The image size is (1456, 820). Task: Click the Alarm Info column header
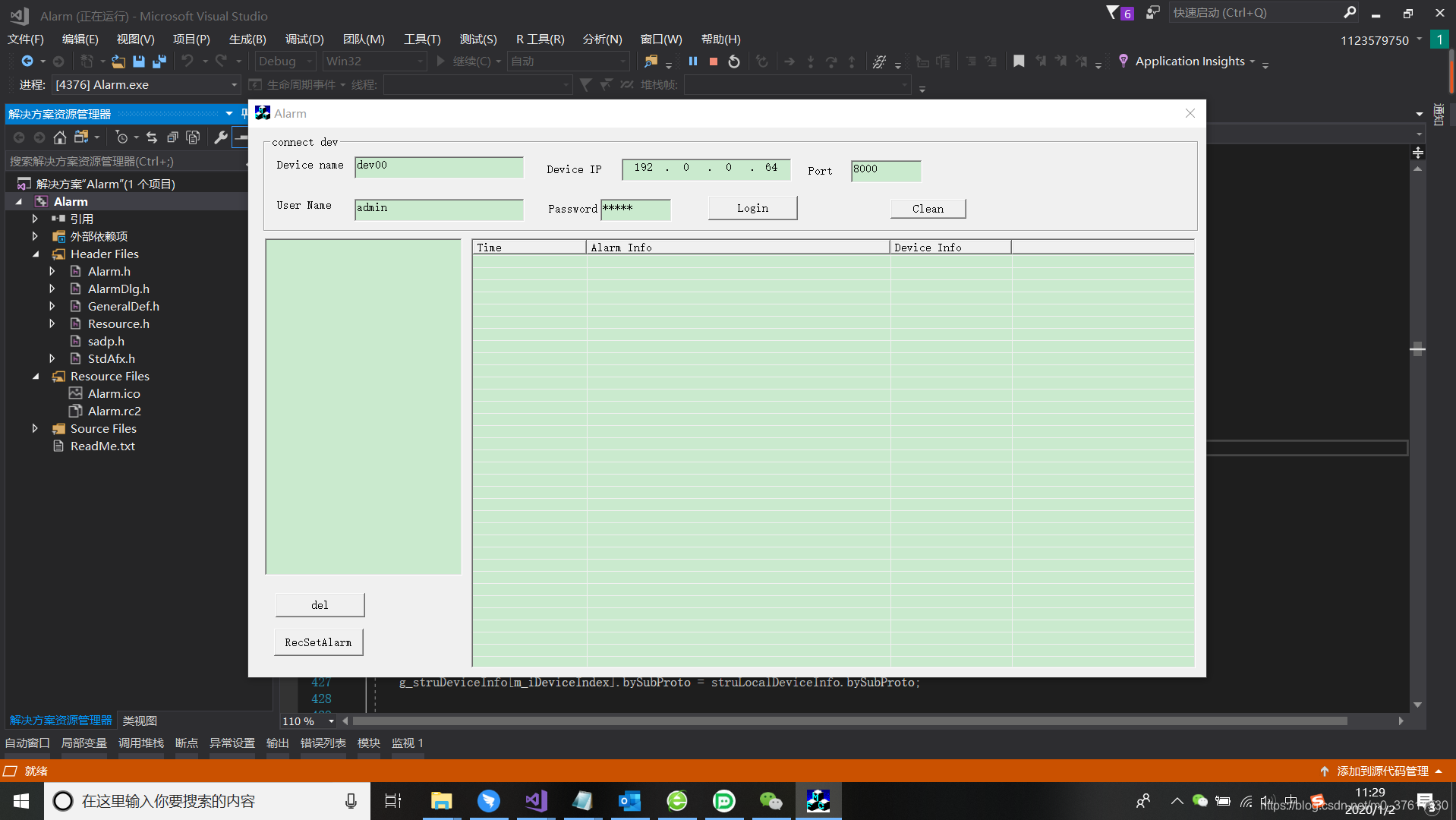(x=738, y=248)
